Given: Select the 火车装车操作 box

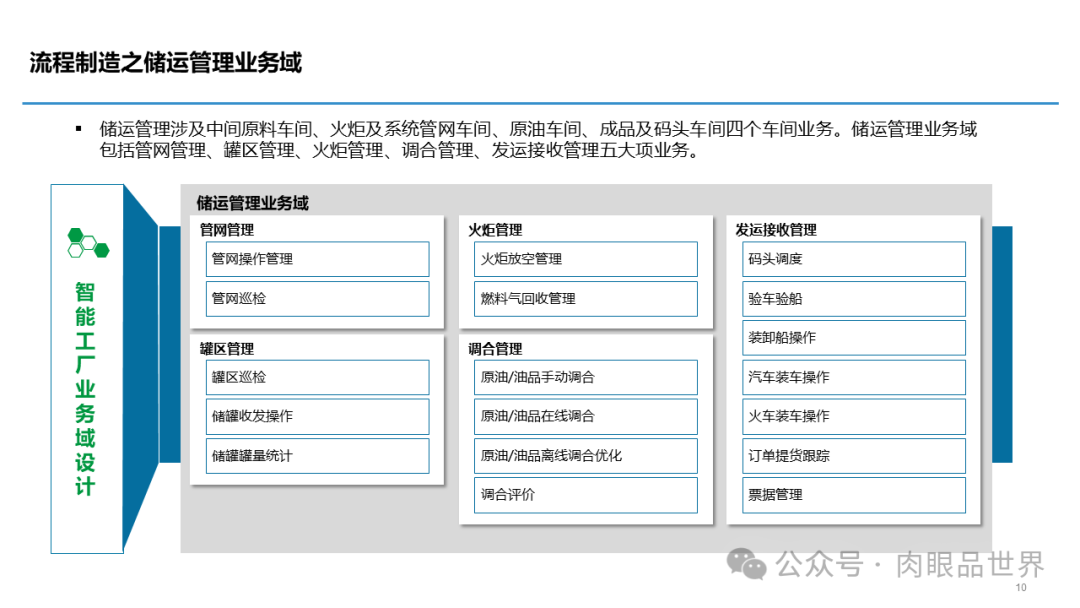Looking at the screenshot, I should point(854,417).
